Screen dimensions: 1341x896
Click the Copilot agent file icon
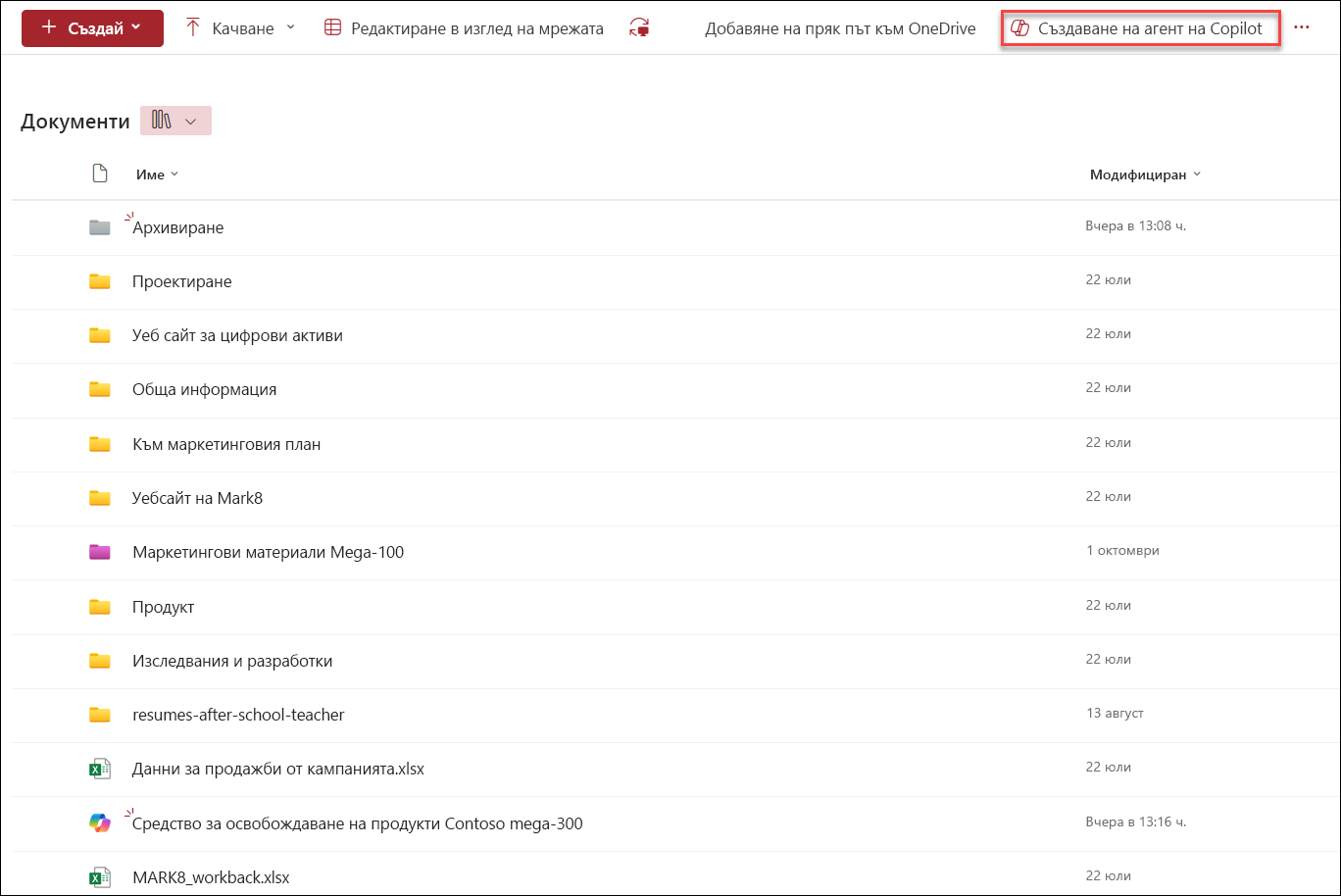click(x=99, y=823)
